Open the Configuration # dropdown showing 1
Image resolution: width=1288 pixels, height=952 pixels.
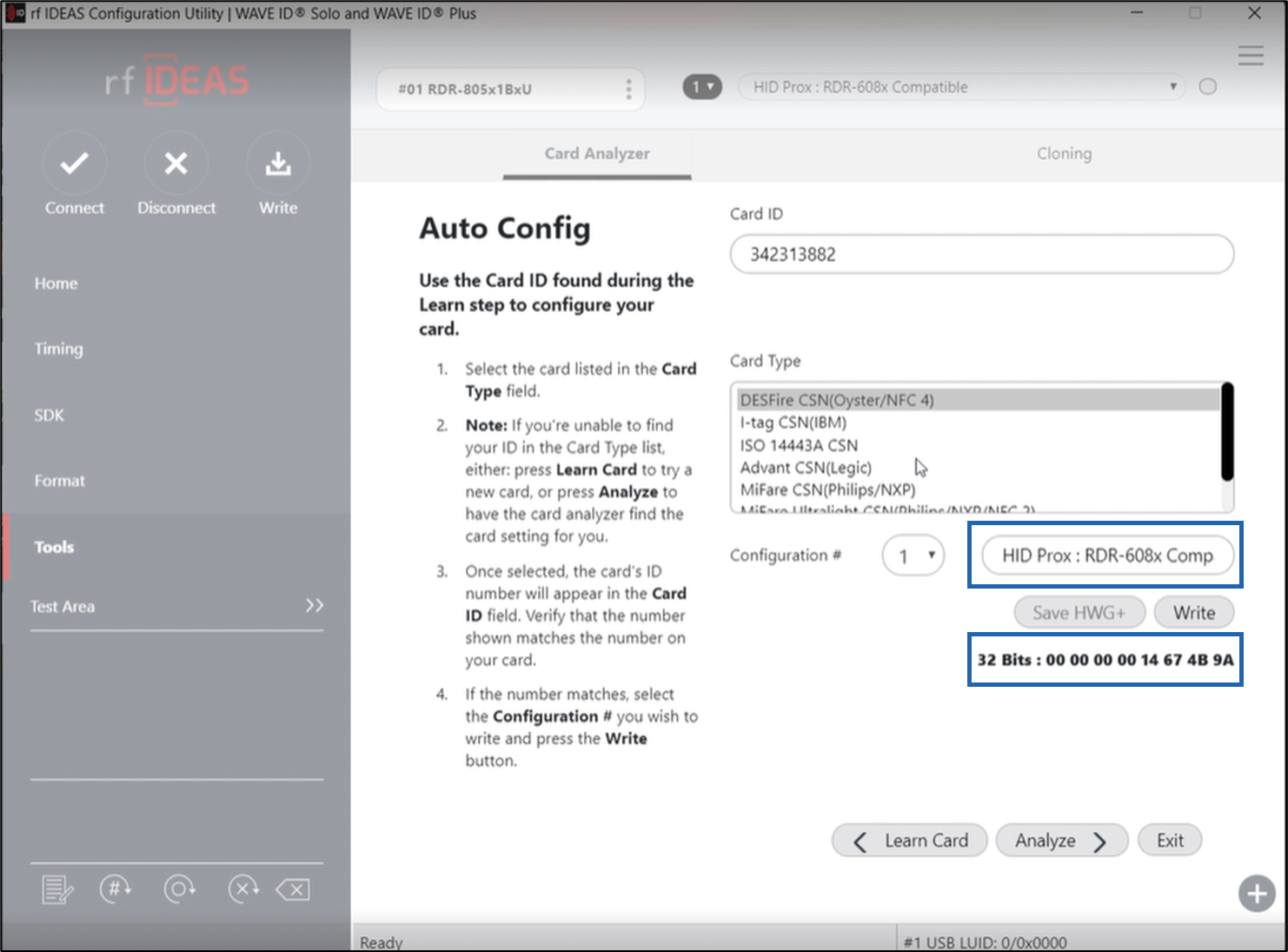[x=913, y=556]
